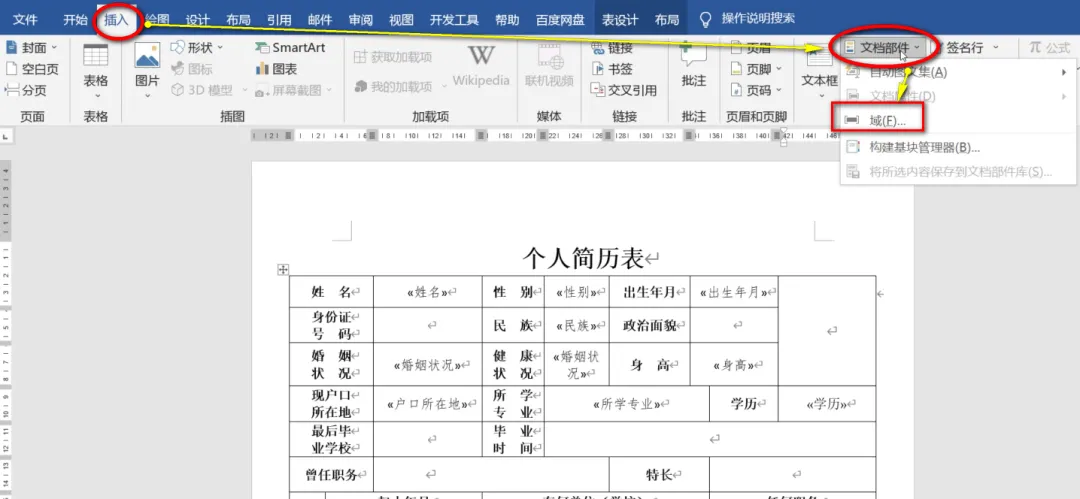The width and height of the screenshot is (1080, 499).
Task: Open the 签名行 signature line dropdown
Action: click(x=966, y=48)
